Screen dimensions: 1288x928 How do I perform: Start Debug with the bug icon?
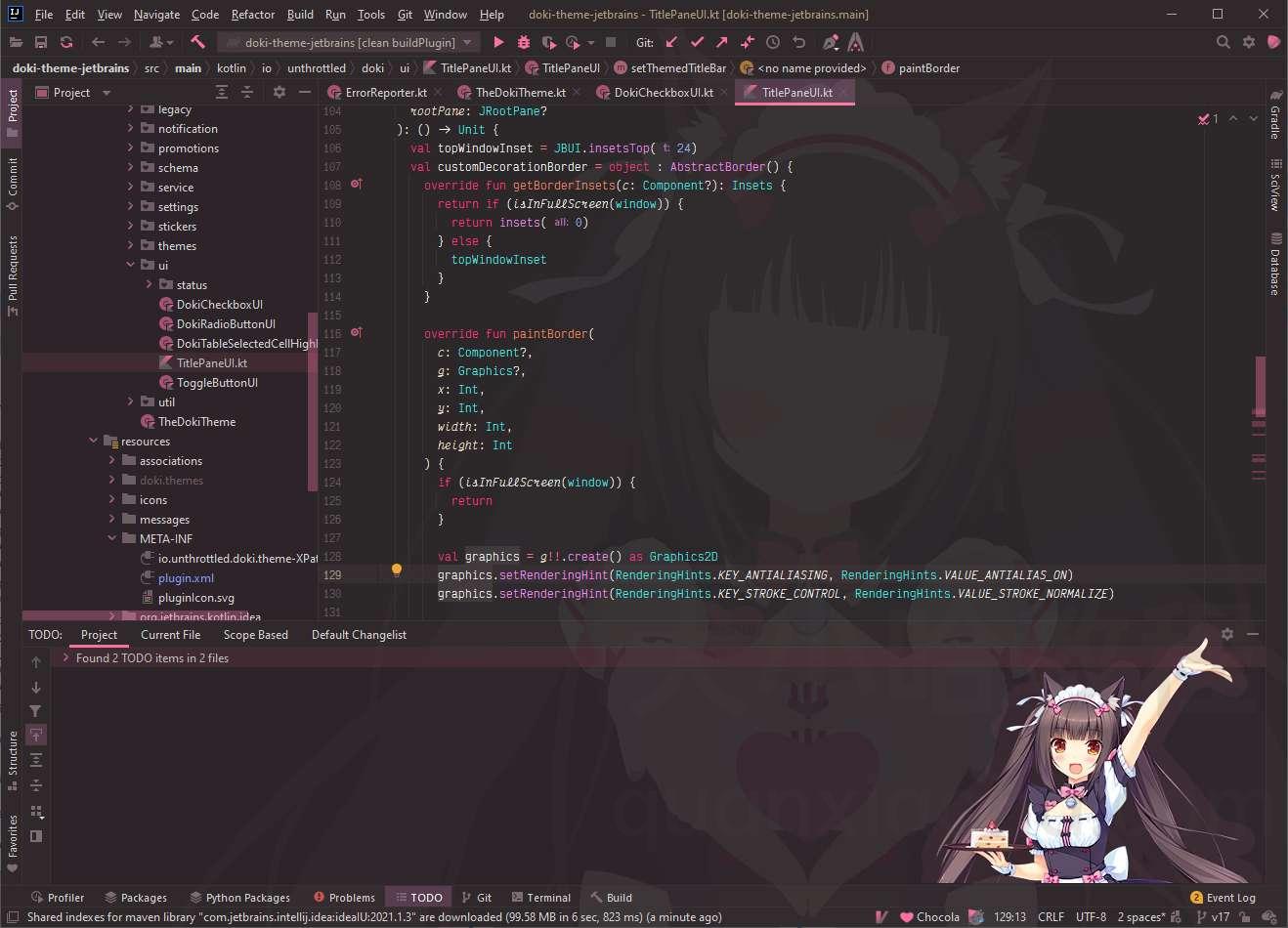click(524, 42)
